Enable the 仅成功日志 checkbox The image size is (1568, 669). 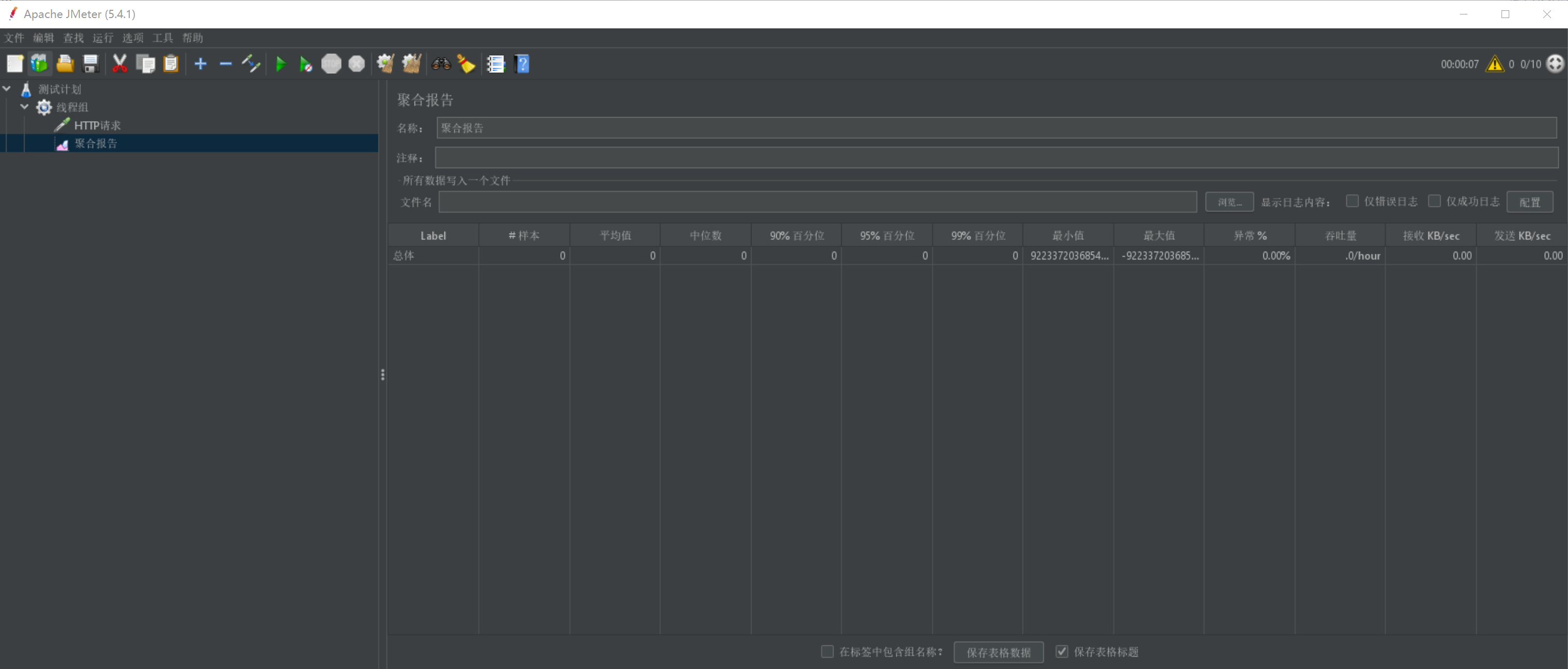pos(1434,201)
